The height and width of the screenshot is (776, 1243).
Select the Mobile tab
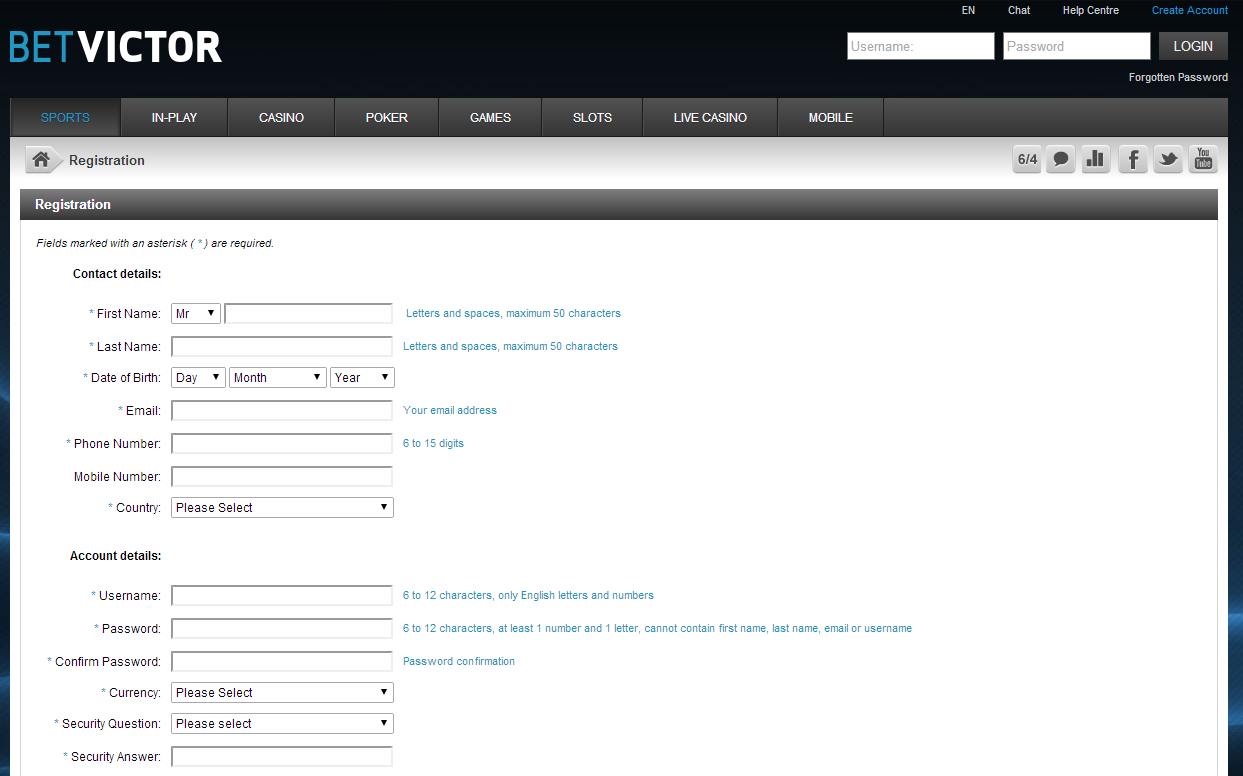[831, 118]
